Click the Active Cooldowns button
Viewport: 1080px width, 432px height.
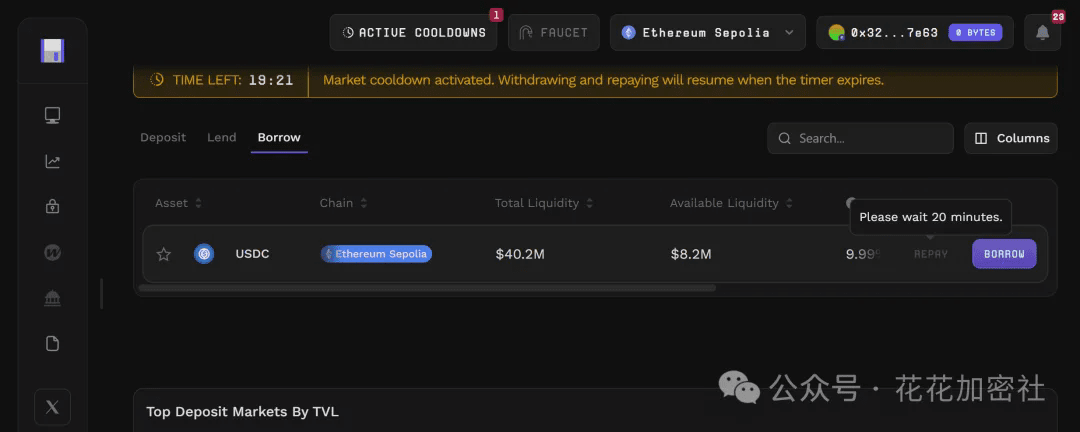pyautogui.click(x=413, y=33)
